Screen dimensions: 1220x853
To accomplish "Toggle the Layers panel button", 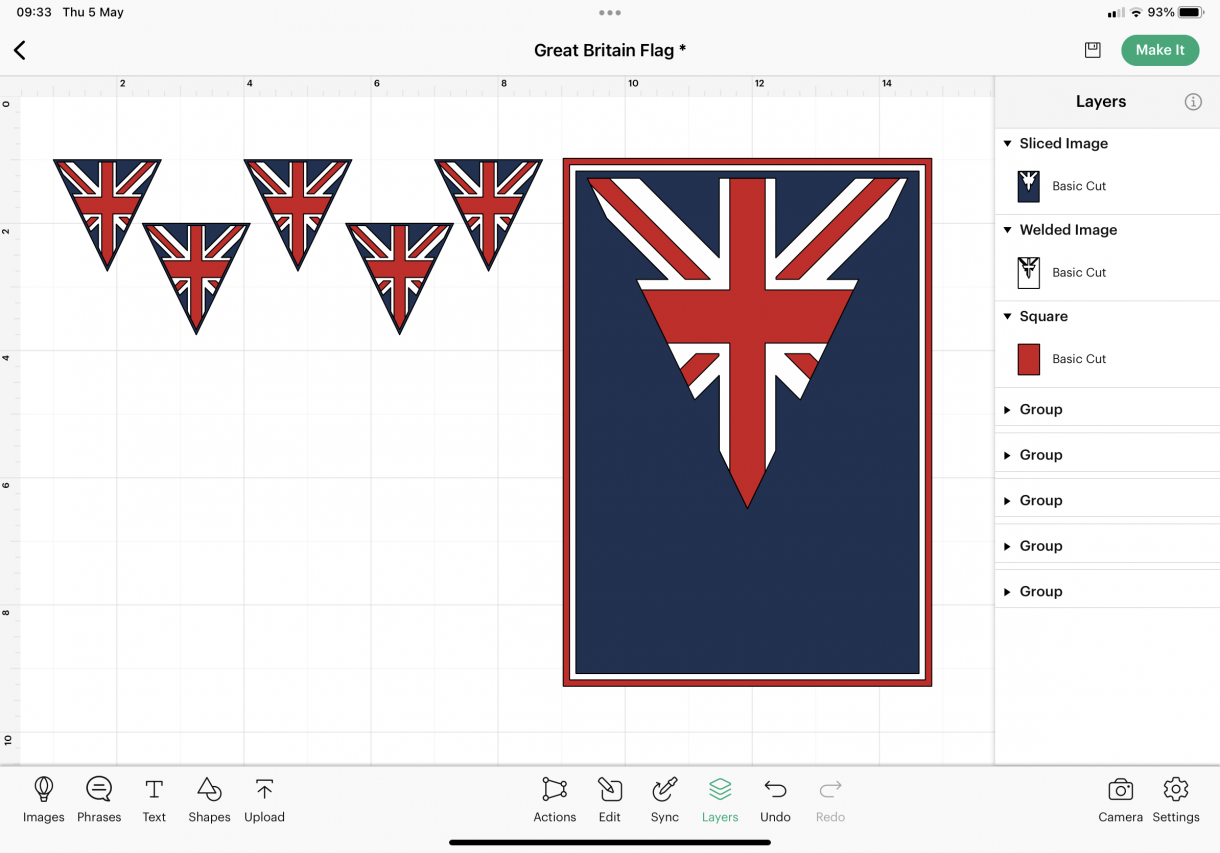I will coord(720,799).
